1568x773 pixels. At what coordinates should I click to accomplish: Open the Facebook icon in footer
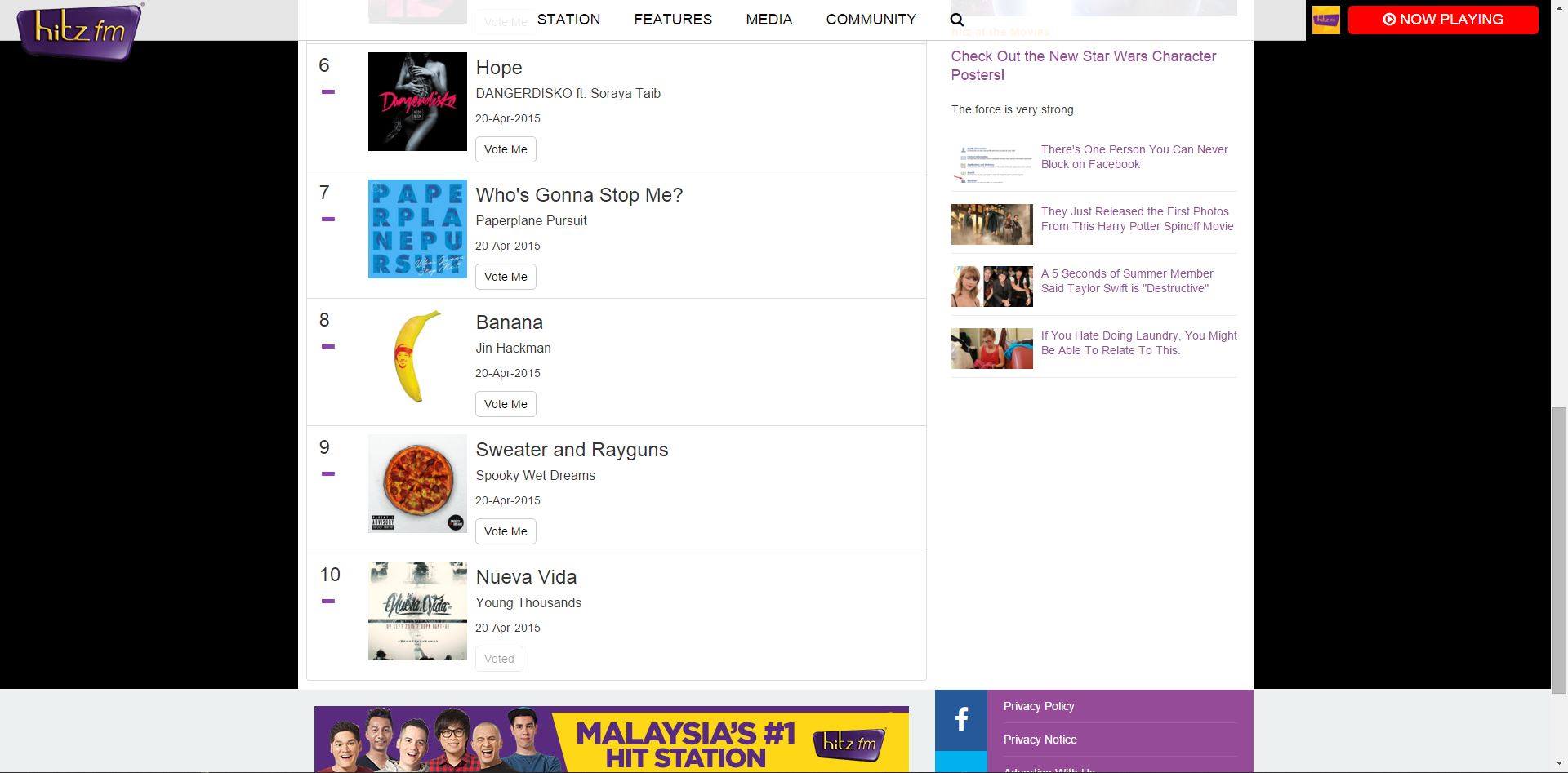[x=961, y=719]
